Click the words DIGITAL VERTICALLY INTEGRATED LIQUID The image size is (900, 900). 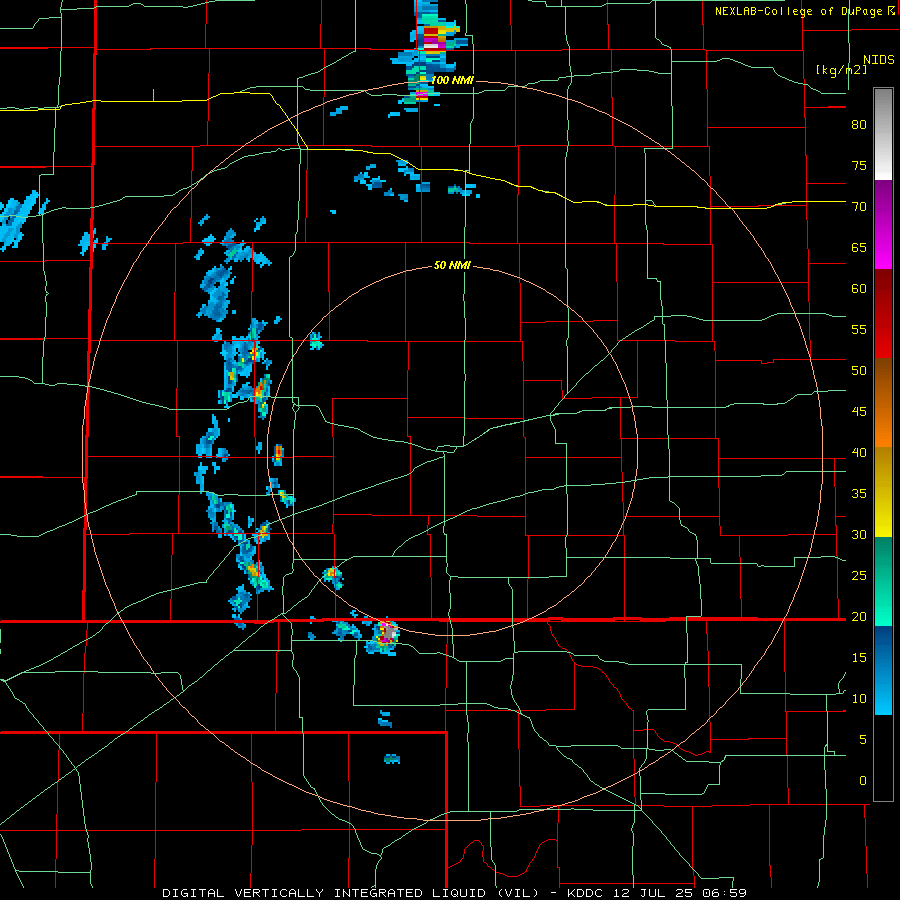324,893
